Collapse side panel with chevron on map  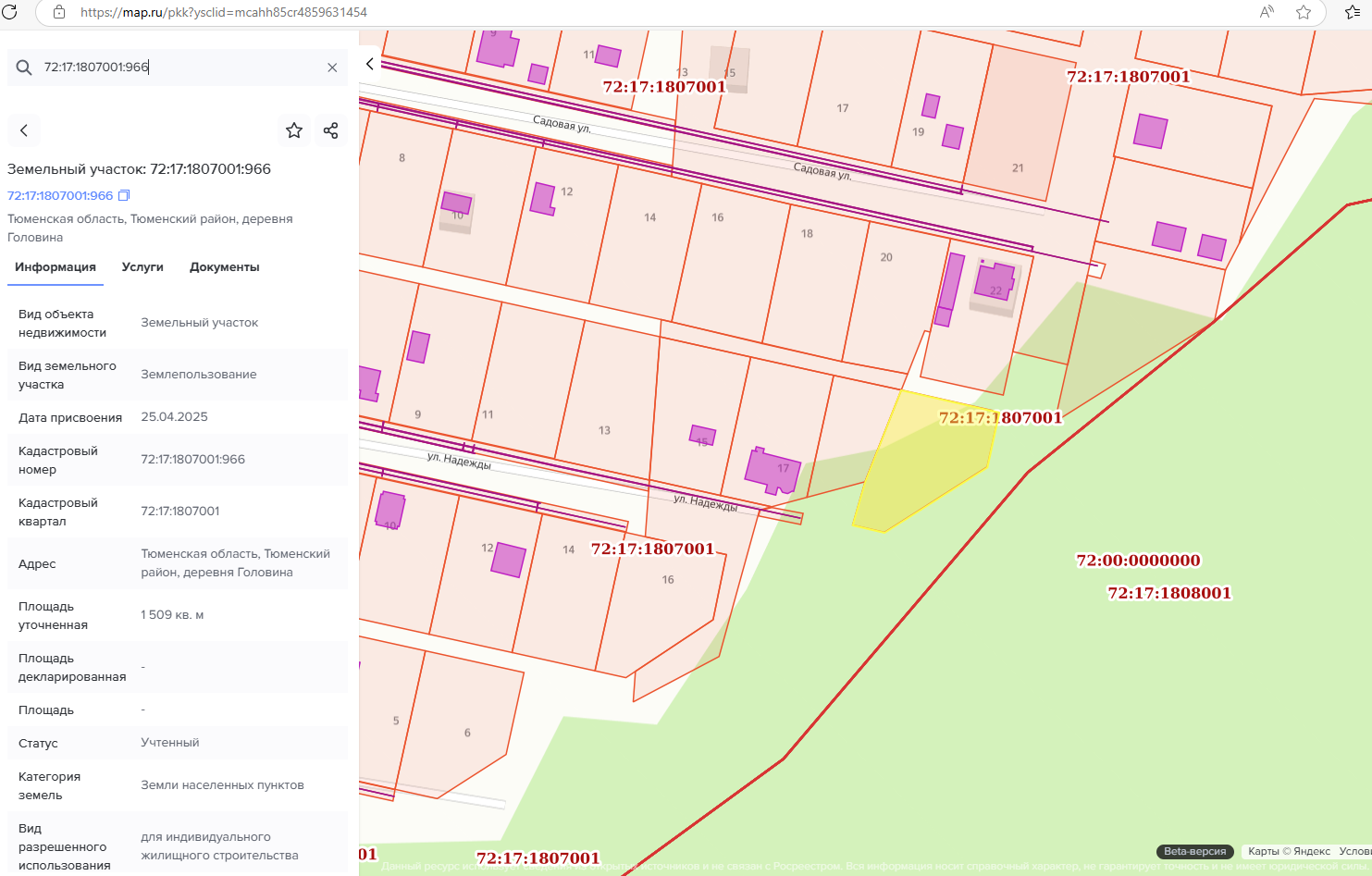[370, 64]
